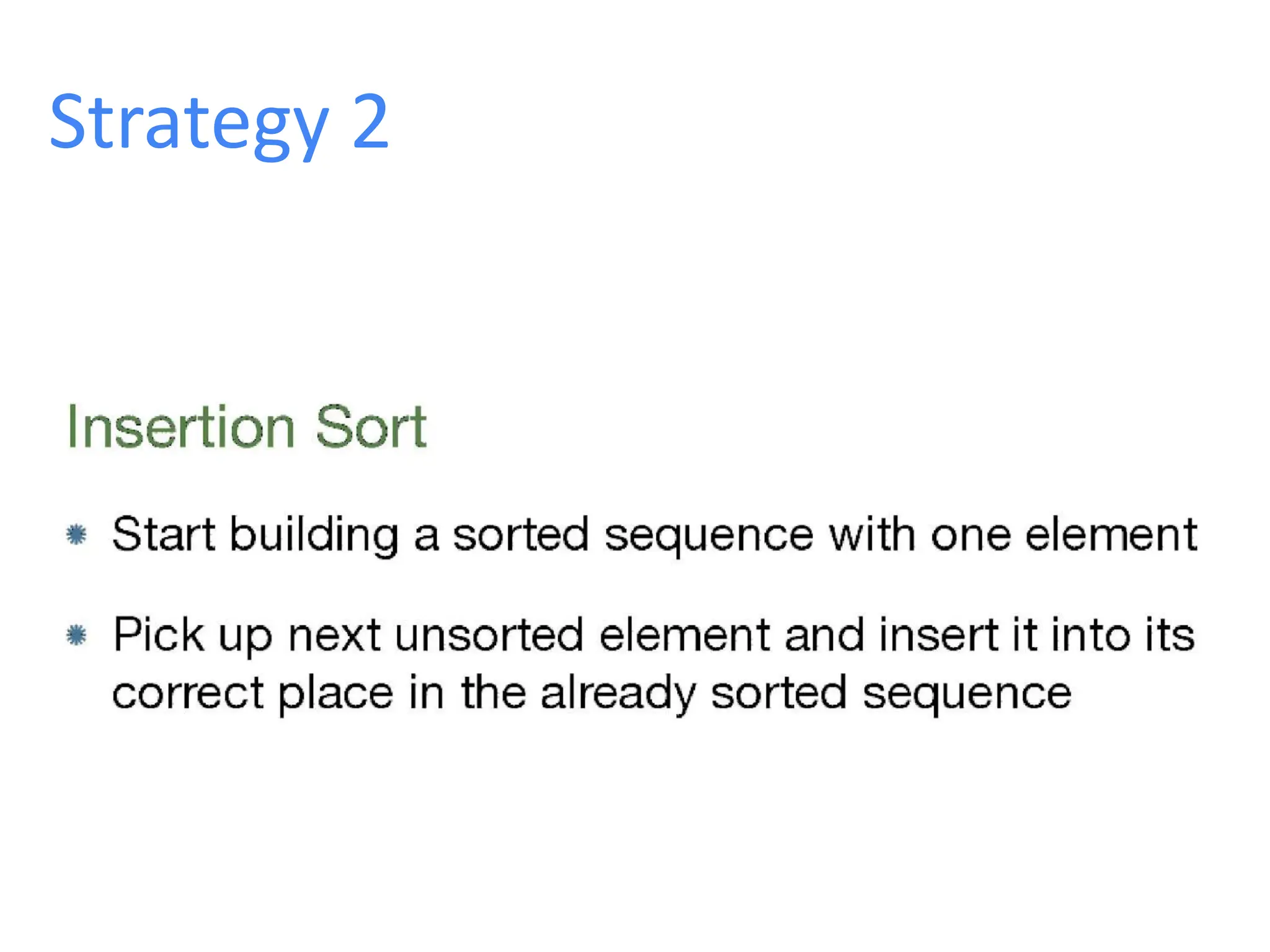
Task: Click the number 2 in the title
Action: (x=370, y=121)
